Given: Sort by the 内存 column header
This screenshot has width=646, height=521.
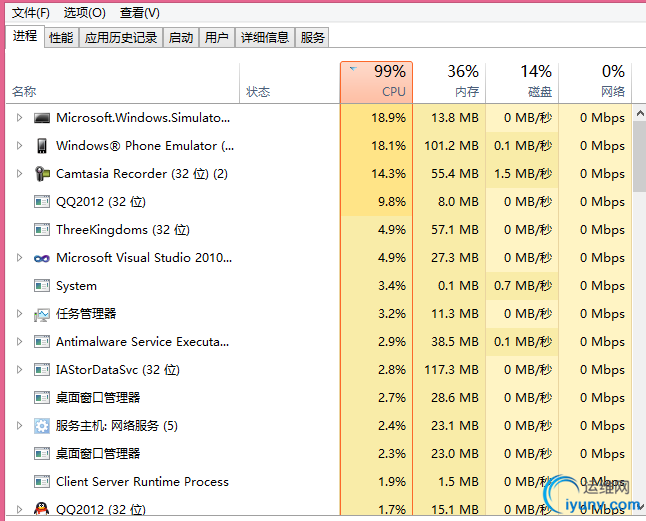Looking at the screenshot, I should click(x=449, y=83).
